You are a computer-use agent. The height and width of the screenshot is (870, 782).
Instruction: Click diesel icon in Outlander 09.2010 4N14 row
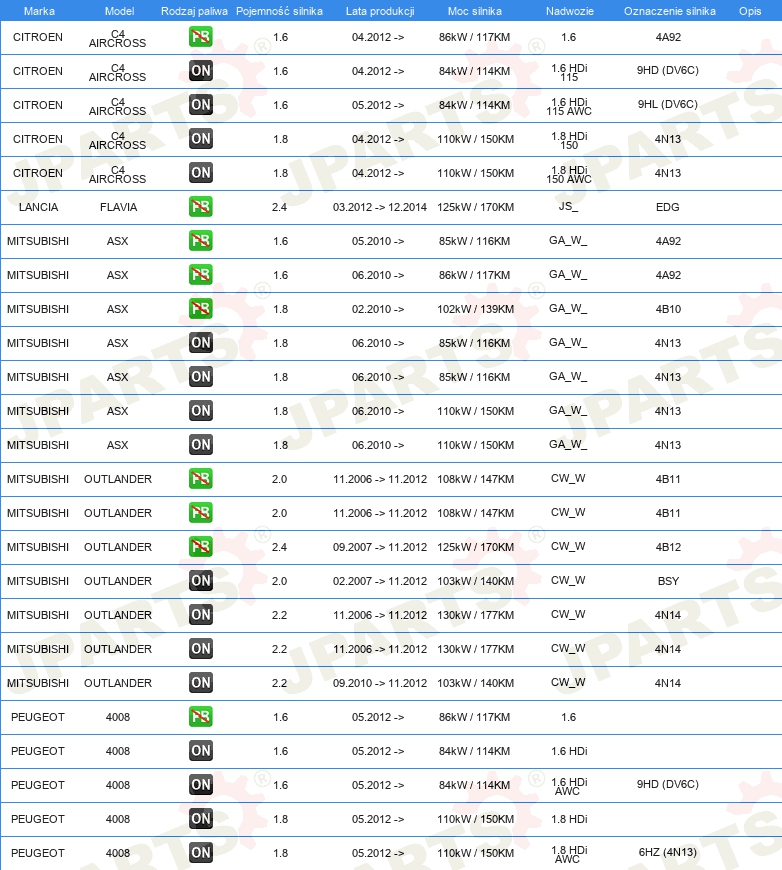[x=200, y=683]
